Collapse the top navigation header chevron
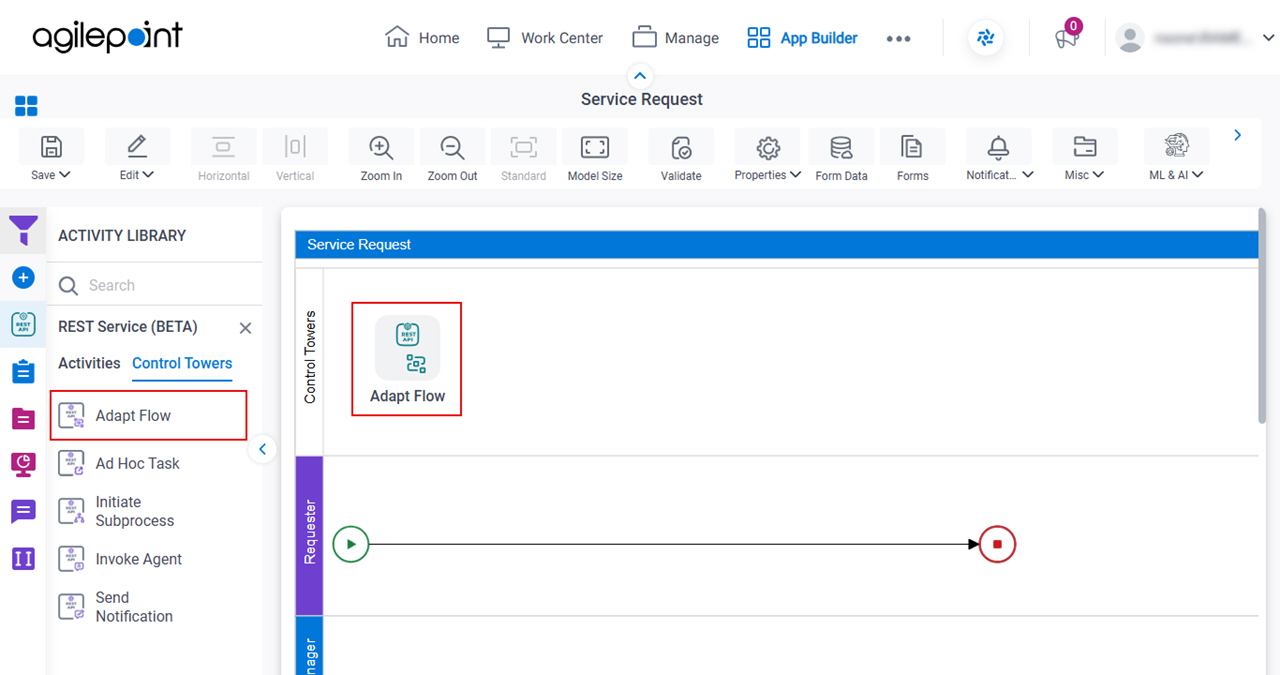The width and height of the screenshot is (1280, 675). point(640,75)
